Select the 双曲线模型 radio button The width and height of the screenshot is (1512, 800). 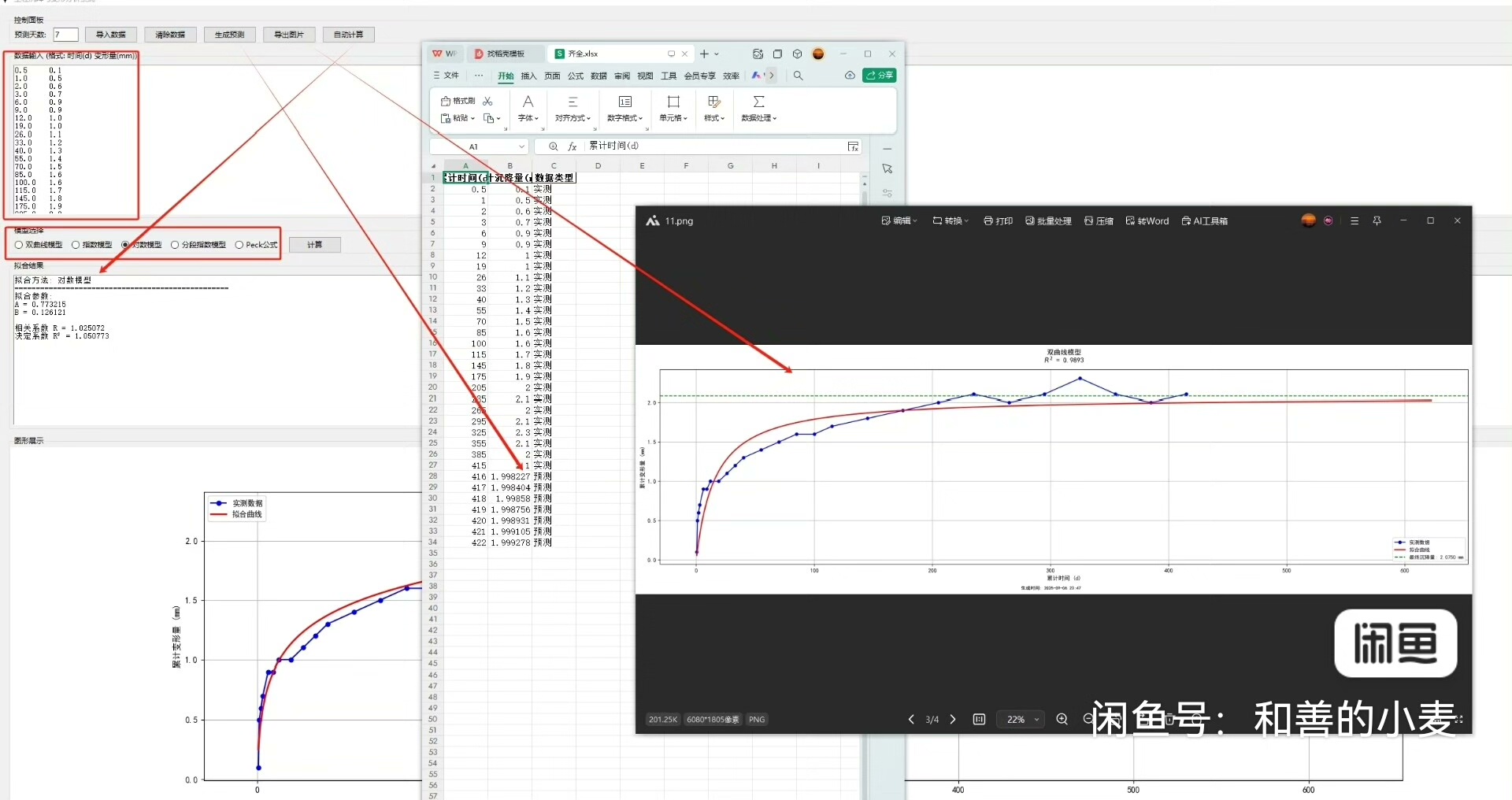pyautogui.click(x=19, y=245)
